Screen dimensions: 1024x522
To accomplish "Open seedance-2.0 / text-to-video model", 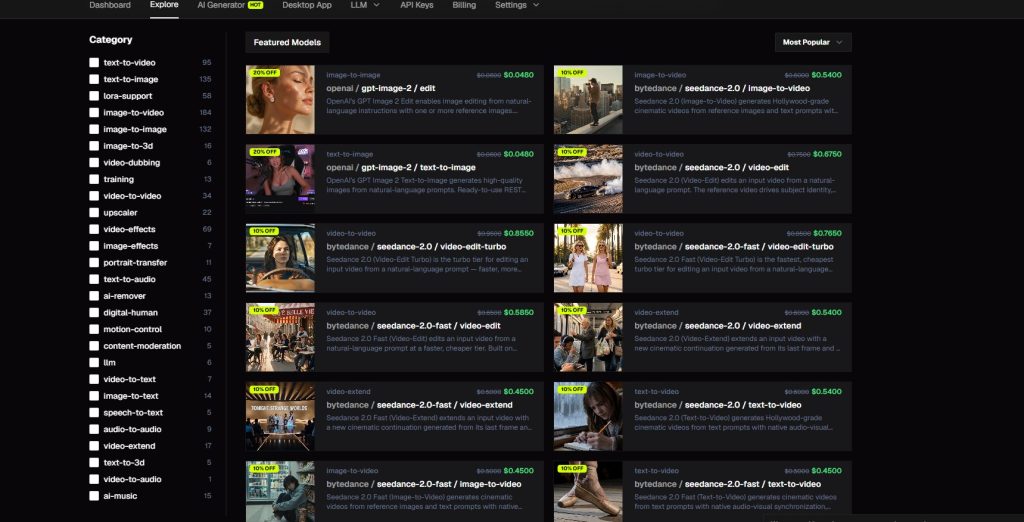I will [x=703, y=416].
